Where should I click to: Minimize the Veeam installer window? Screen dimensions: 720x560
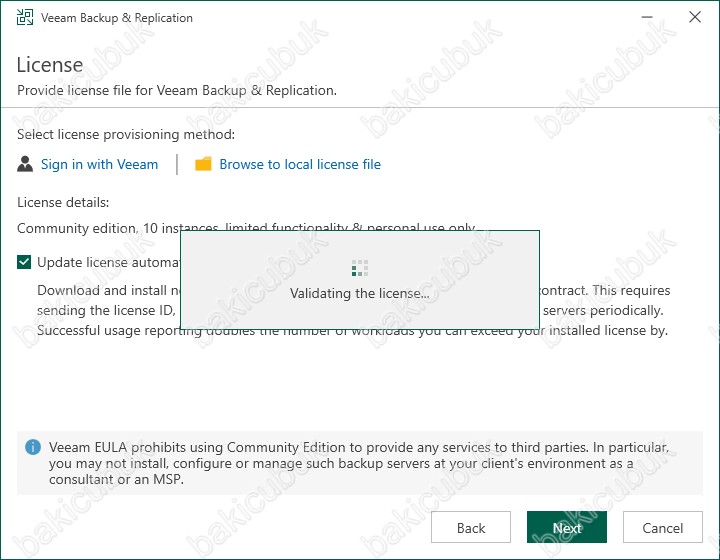coord(647,17)
